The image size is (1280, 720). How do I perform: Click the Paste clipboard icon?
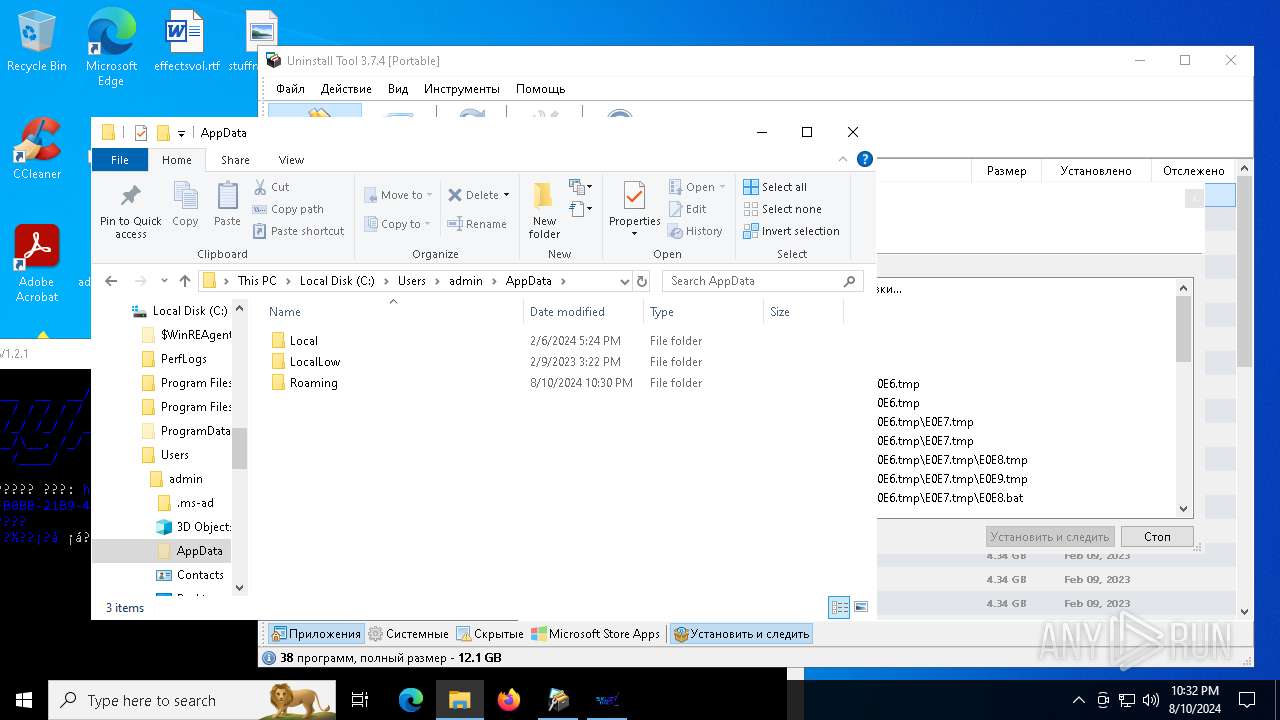pyautogui.click(x=227, y=204)
